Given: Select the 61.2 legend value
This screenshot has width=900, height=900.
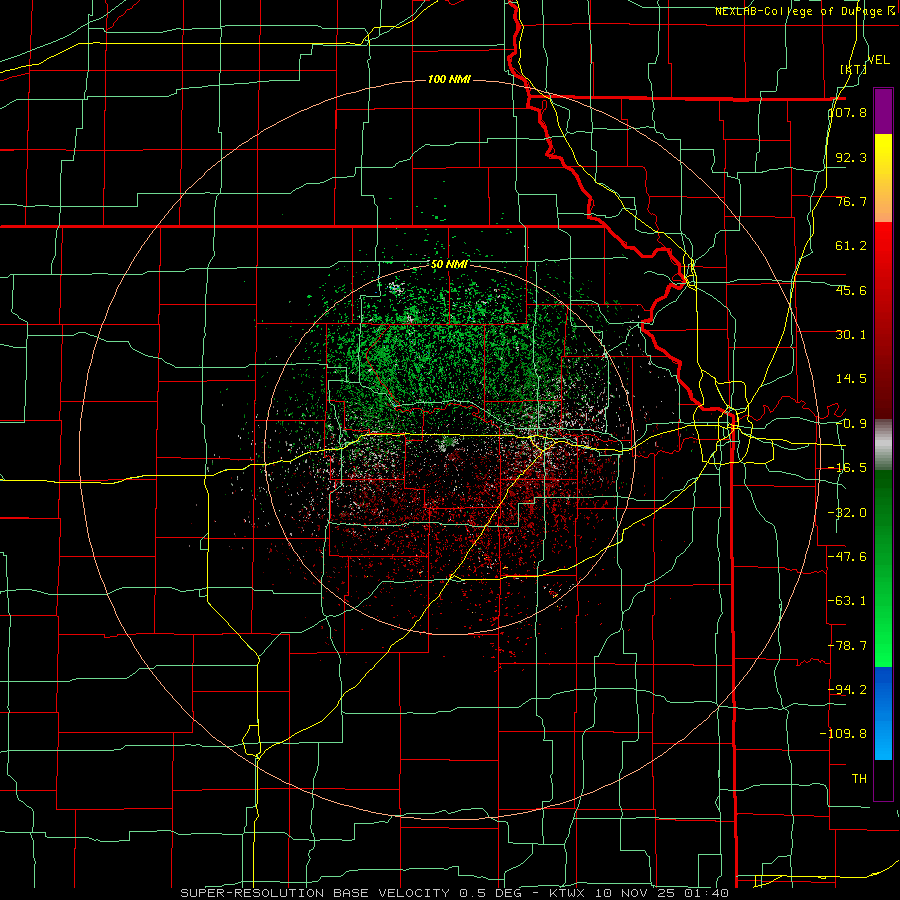Looking at the screenshot, I should pos(851,246).
